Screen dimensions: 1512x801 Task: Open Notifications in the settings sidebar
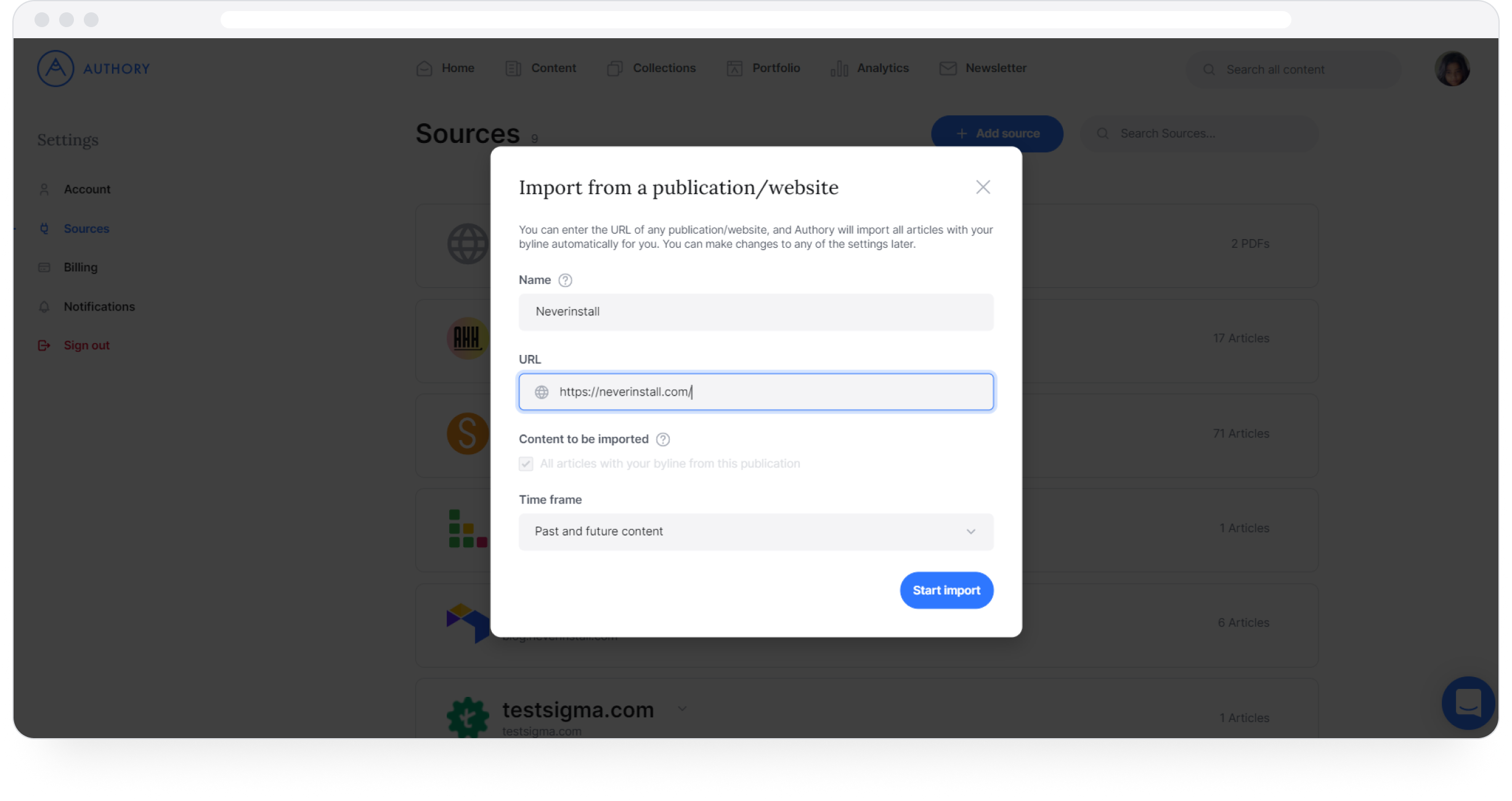point(99,307)
